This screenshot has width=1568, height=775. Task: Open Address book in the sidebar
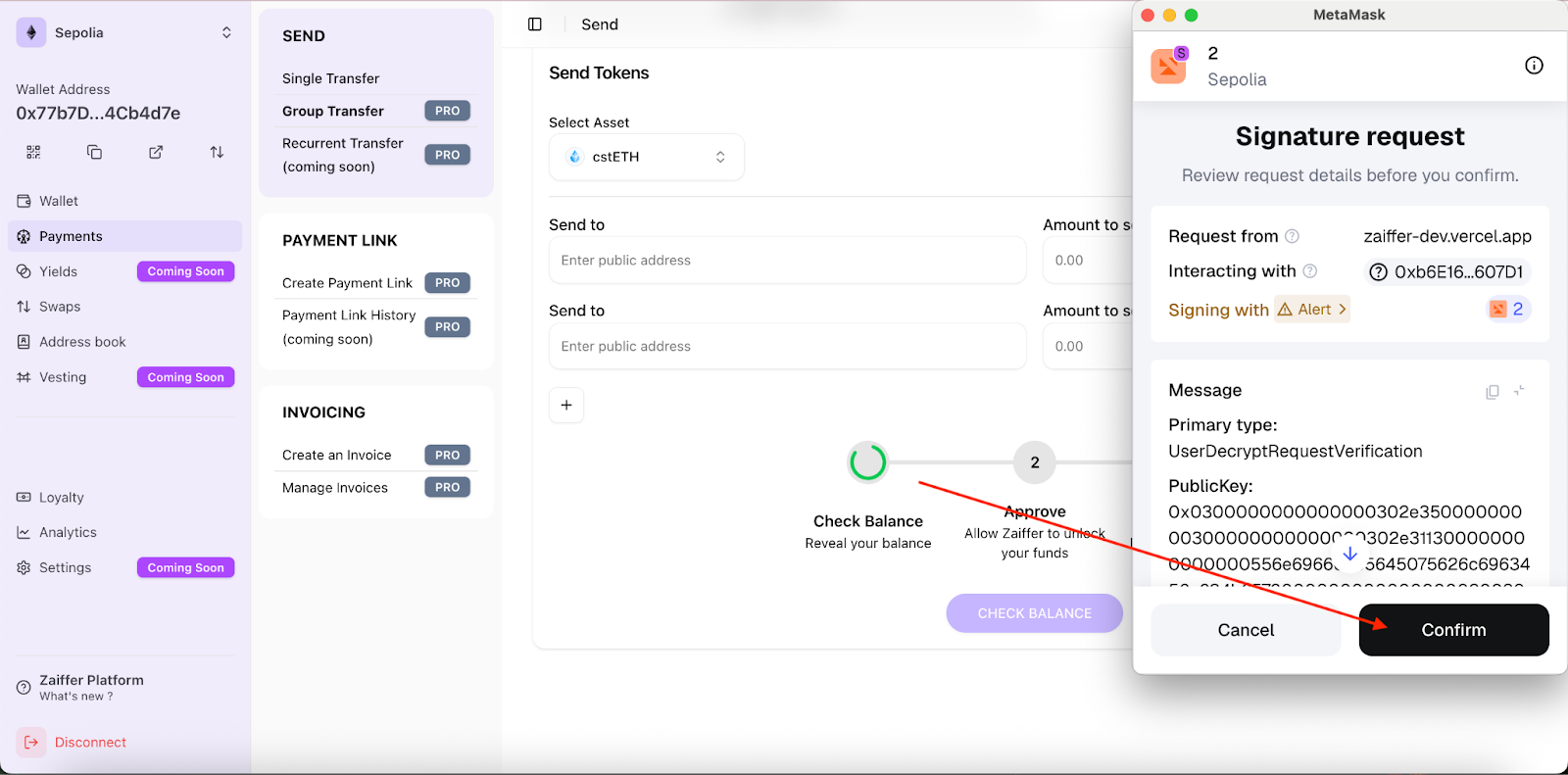pyautogui.click(x=125, y=342)
